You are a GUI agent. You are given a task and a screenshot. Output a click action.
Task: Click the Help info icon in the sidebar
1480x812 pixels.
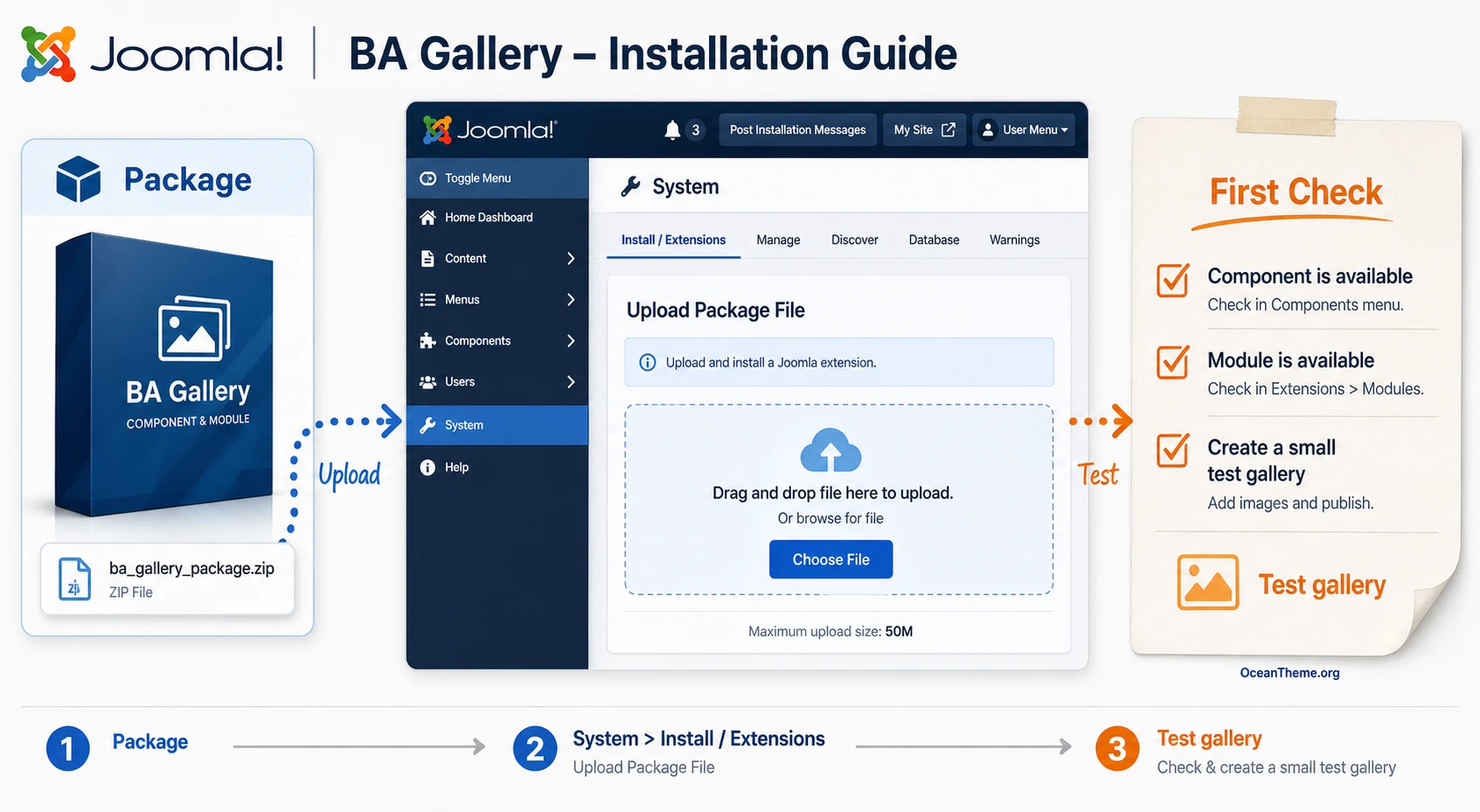point(427,468)
